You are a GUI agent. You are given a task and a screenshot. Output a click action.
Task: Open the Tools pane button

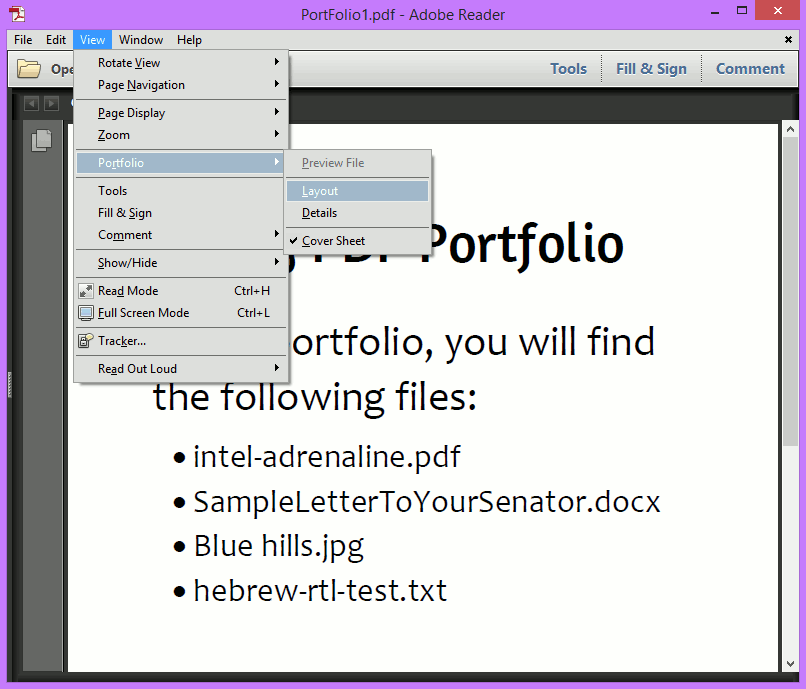[568, 68]
